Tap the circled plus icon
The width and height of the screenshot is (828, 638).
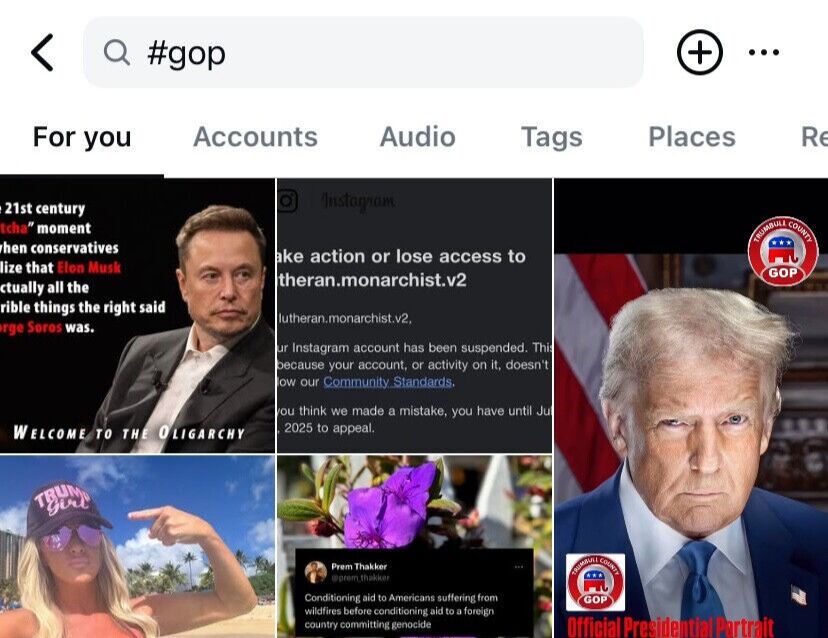699,53
